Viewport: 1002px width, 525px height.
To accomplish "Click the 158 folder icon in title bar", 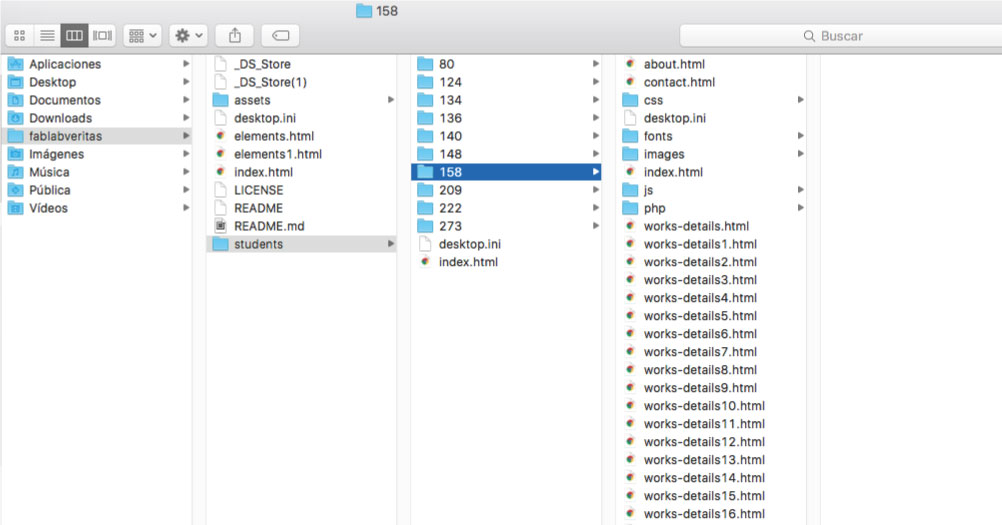I will click(x=364, y=11).
